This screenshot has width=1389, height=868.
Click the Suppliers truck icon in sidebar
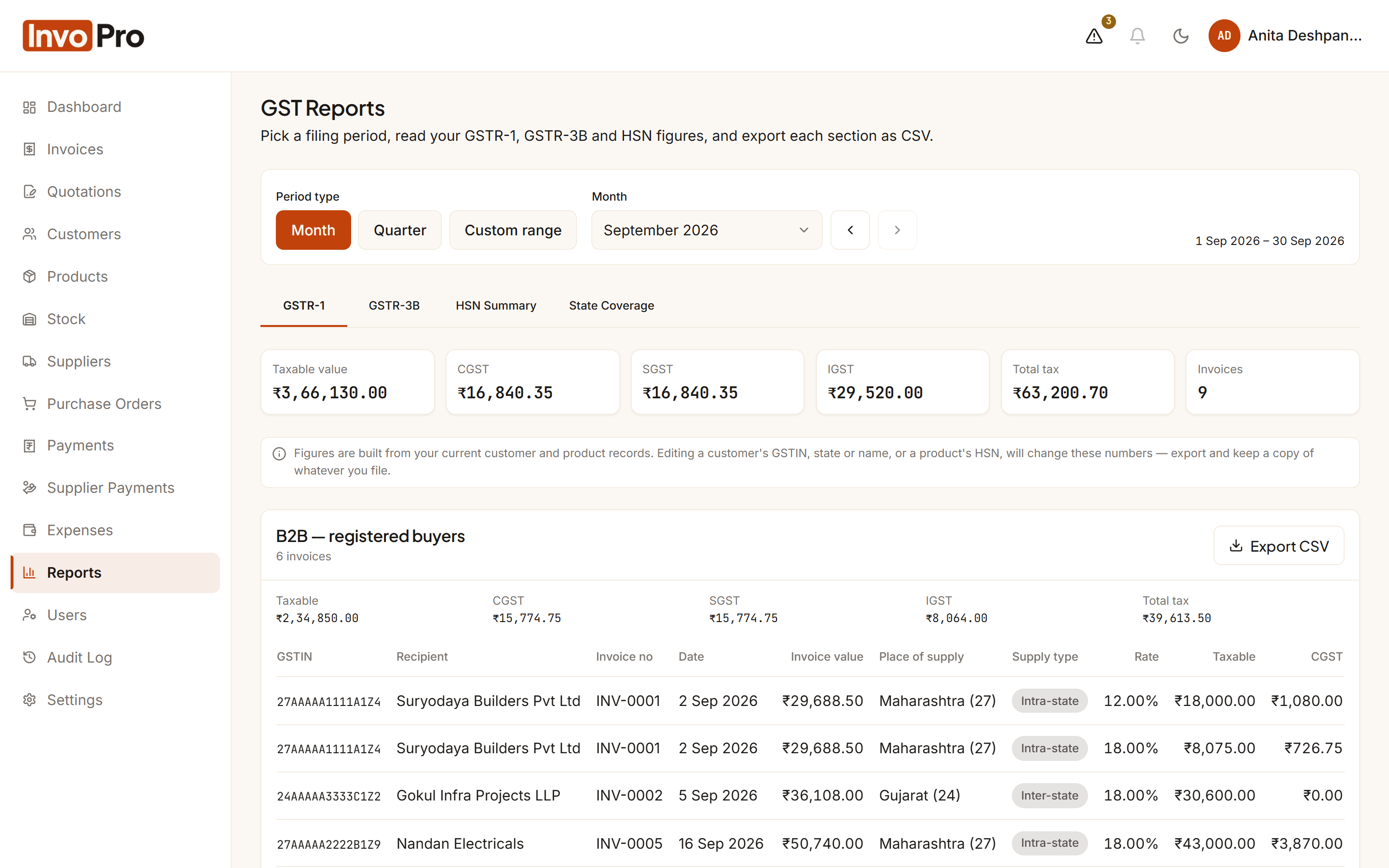29,361
